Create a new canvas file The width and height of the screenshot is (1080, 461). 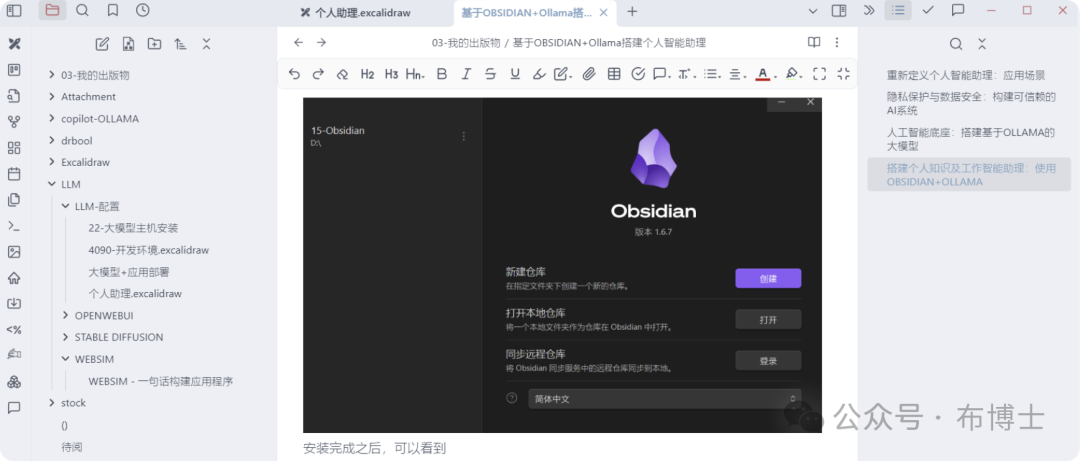[128, 44]
